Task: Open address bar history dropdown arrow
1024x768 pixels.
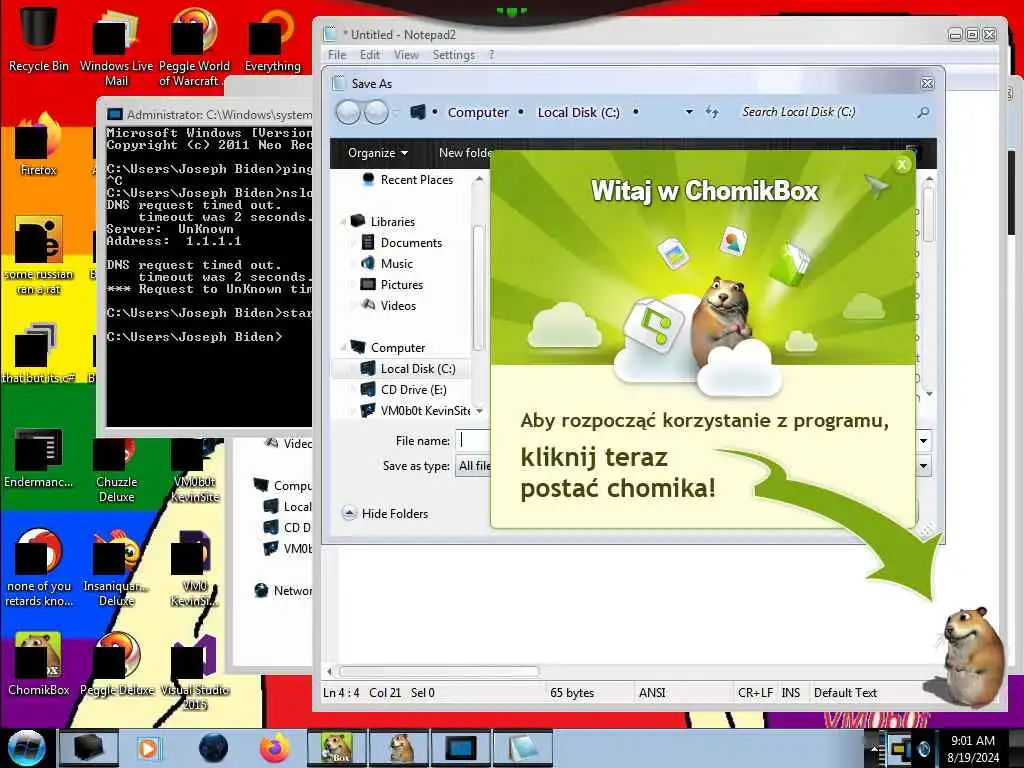Action: tap(689, 112)
